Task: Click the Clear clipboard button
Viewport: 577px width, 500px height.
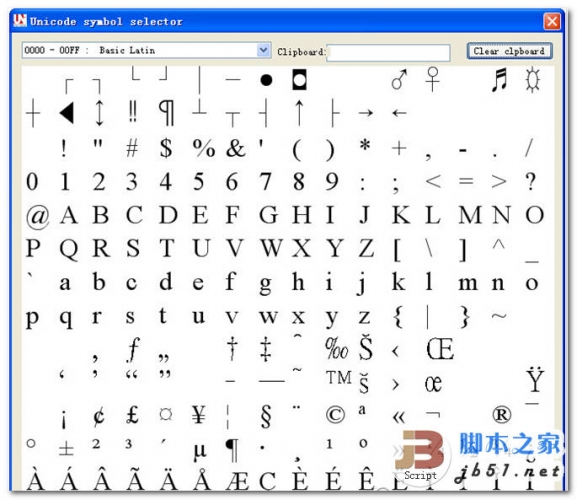Action: 510,51
